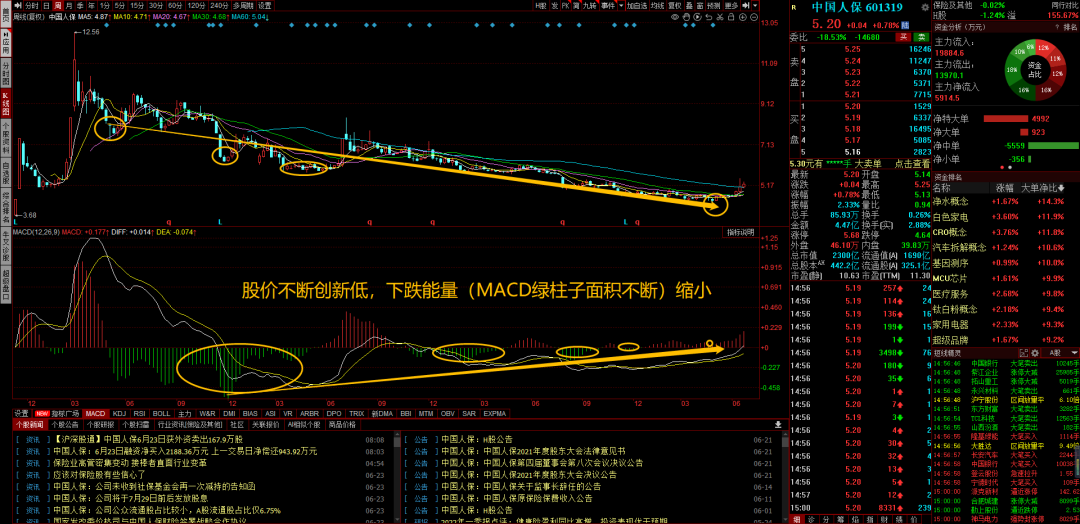Click the question mark help icon in 资金分析
The width and height of the screenshot is (1080, 524).
(1057, 28)
